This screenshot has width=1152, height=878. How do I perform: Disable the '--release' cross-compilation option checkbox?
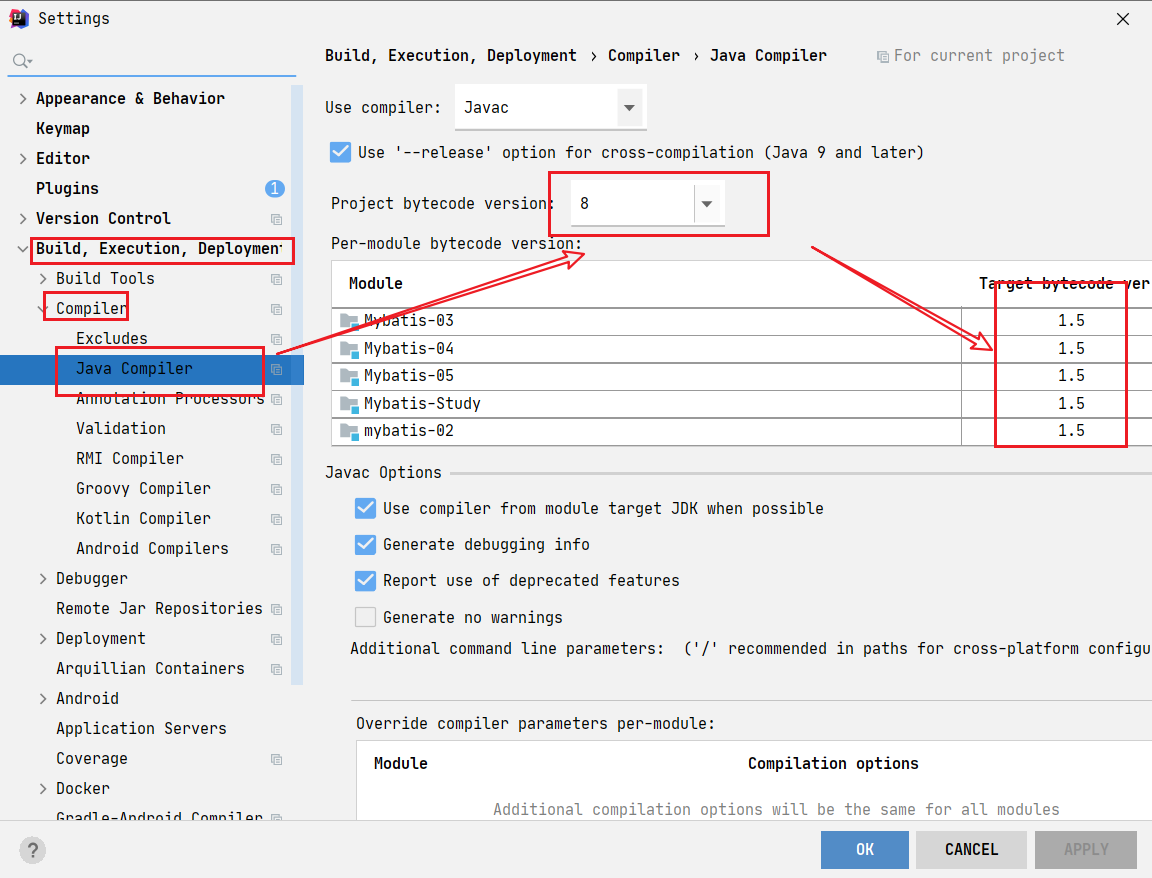pos(341,152)
